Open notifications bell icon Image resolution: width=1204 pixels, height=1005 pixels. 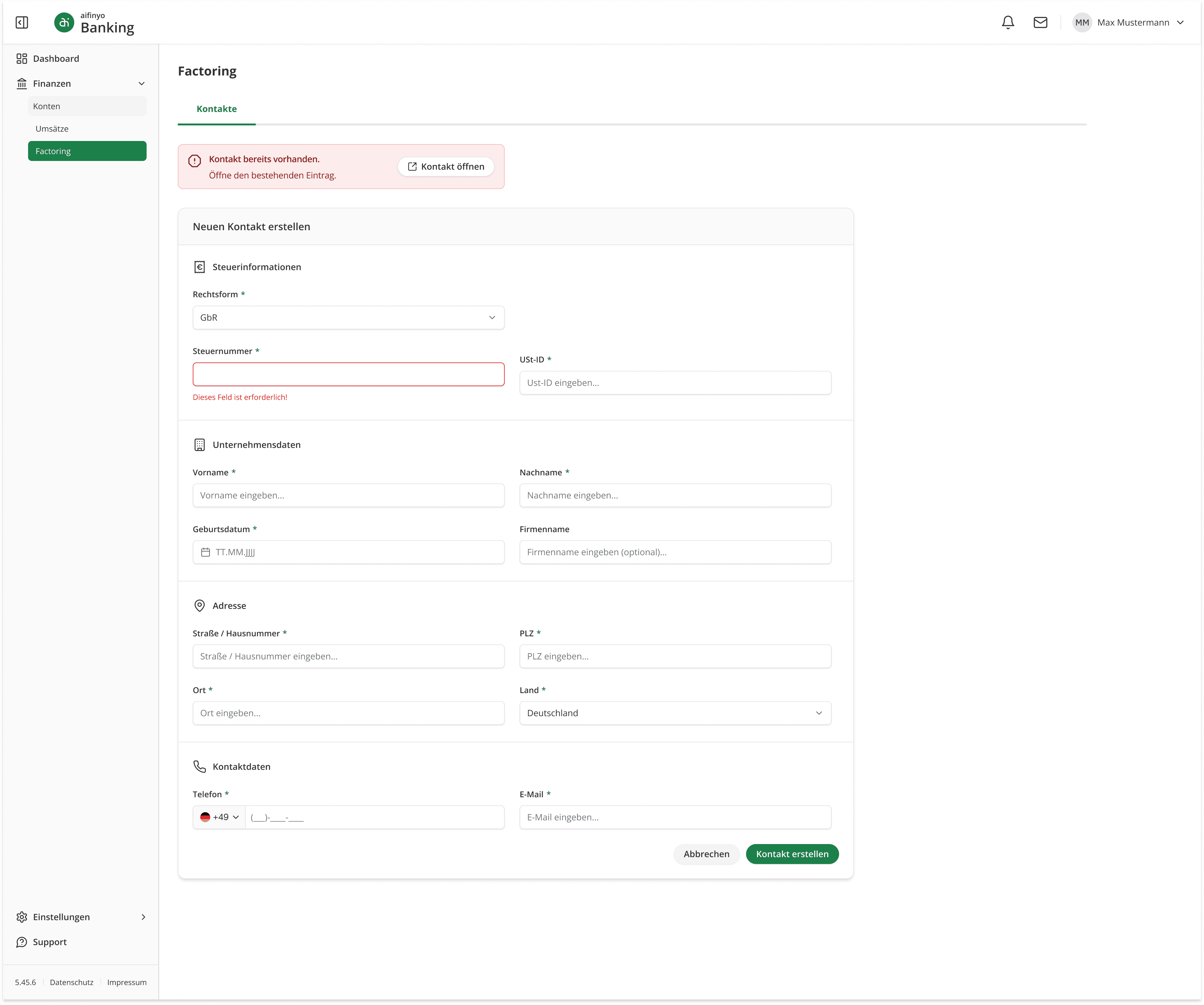1007,22
